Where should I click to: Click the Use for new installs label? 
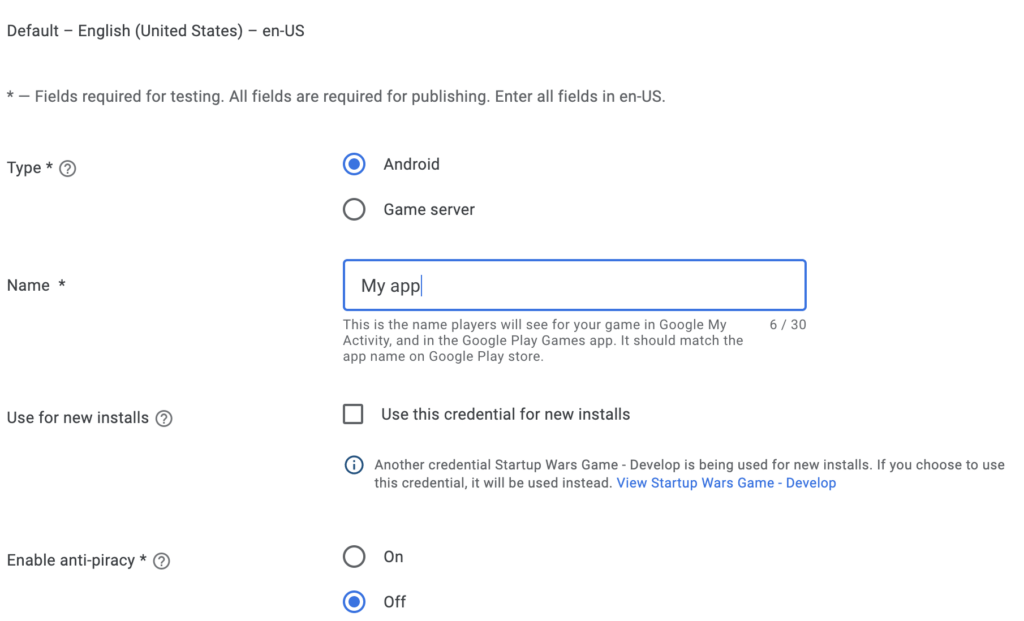coord(78,418)
